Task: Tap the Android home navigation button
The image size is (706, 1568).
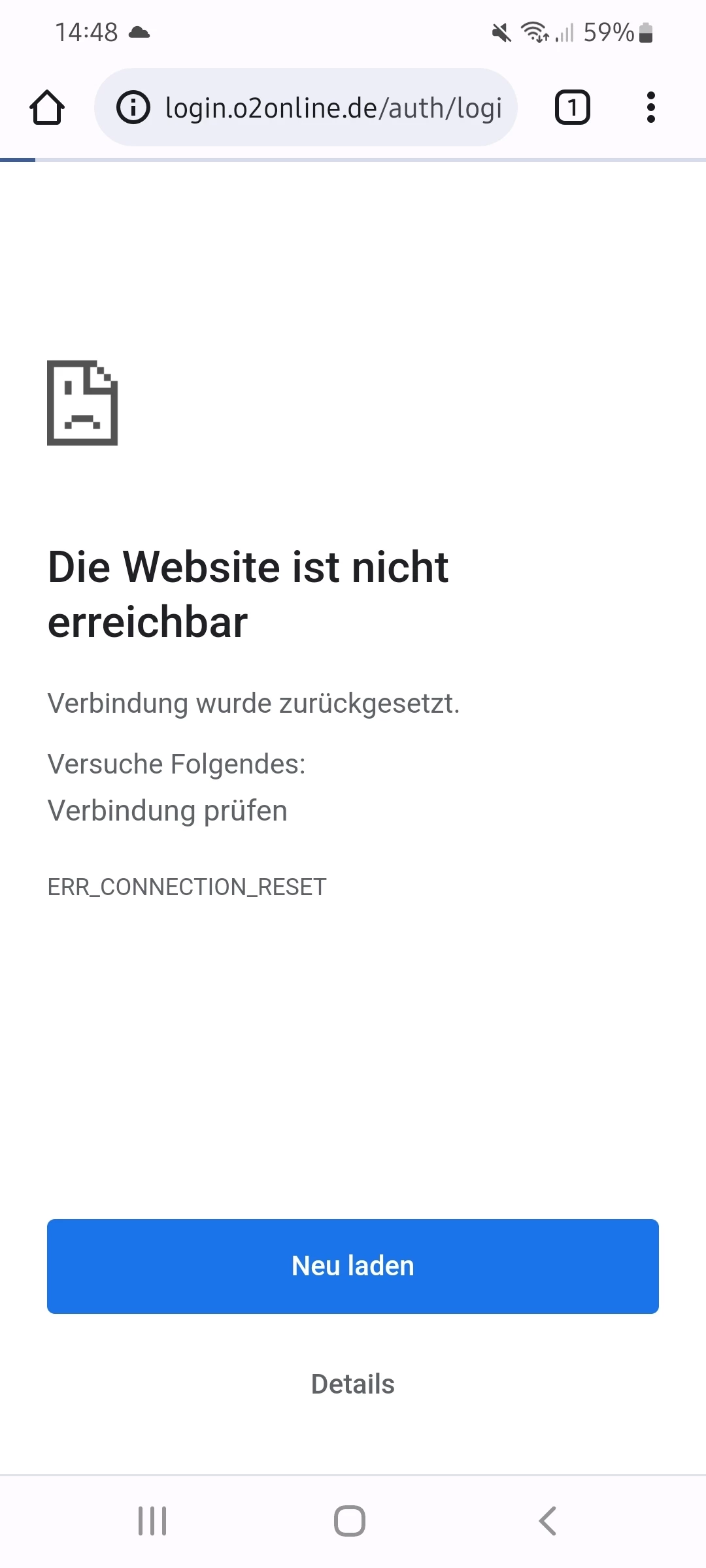Action: coord(350,1521)
